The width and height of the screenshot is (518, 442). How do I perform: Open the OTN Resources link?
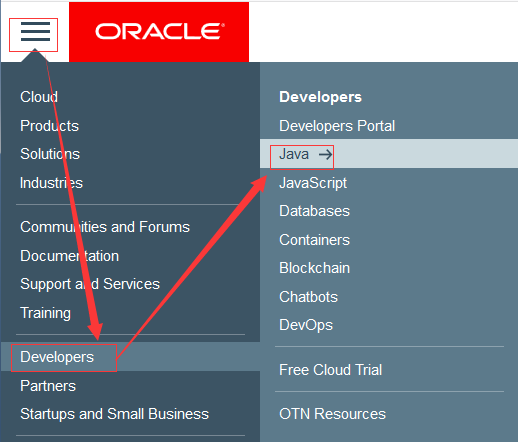pyautogui.click(x=332, y=414)
